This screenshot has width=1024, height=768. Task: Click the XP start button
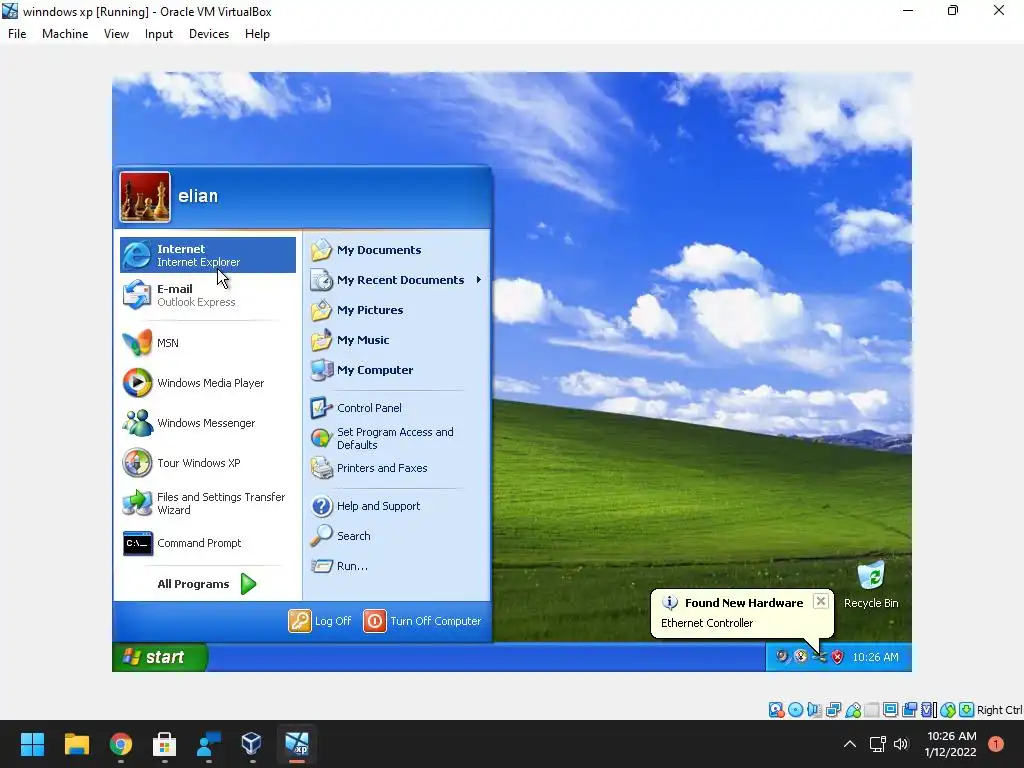tap(160, 657)
